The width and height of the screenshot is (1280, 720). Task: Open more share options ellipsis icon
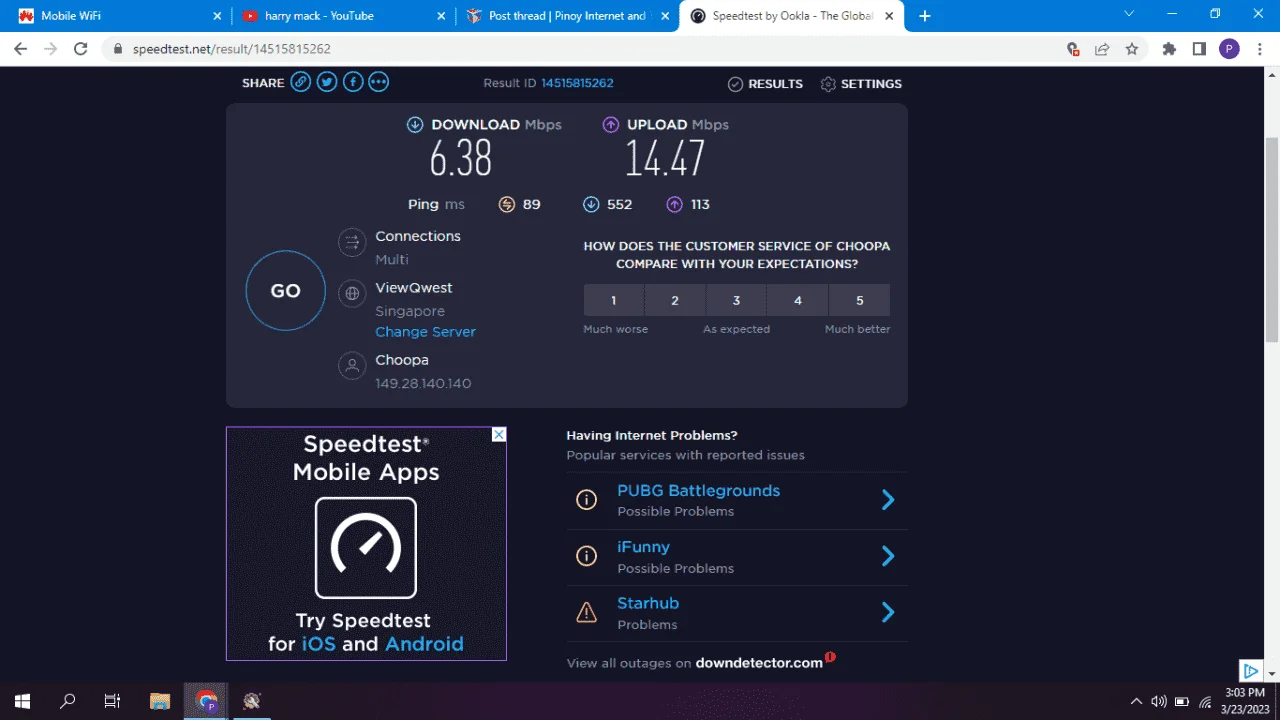click(379, 83)
